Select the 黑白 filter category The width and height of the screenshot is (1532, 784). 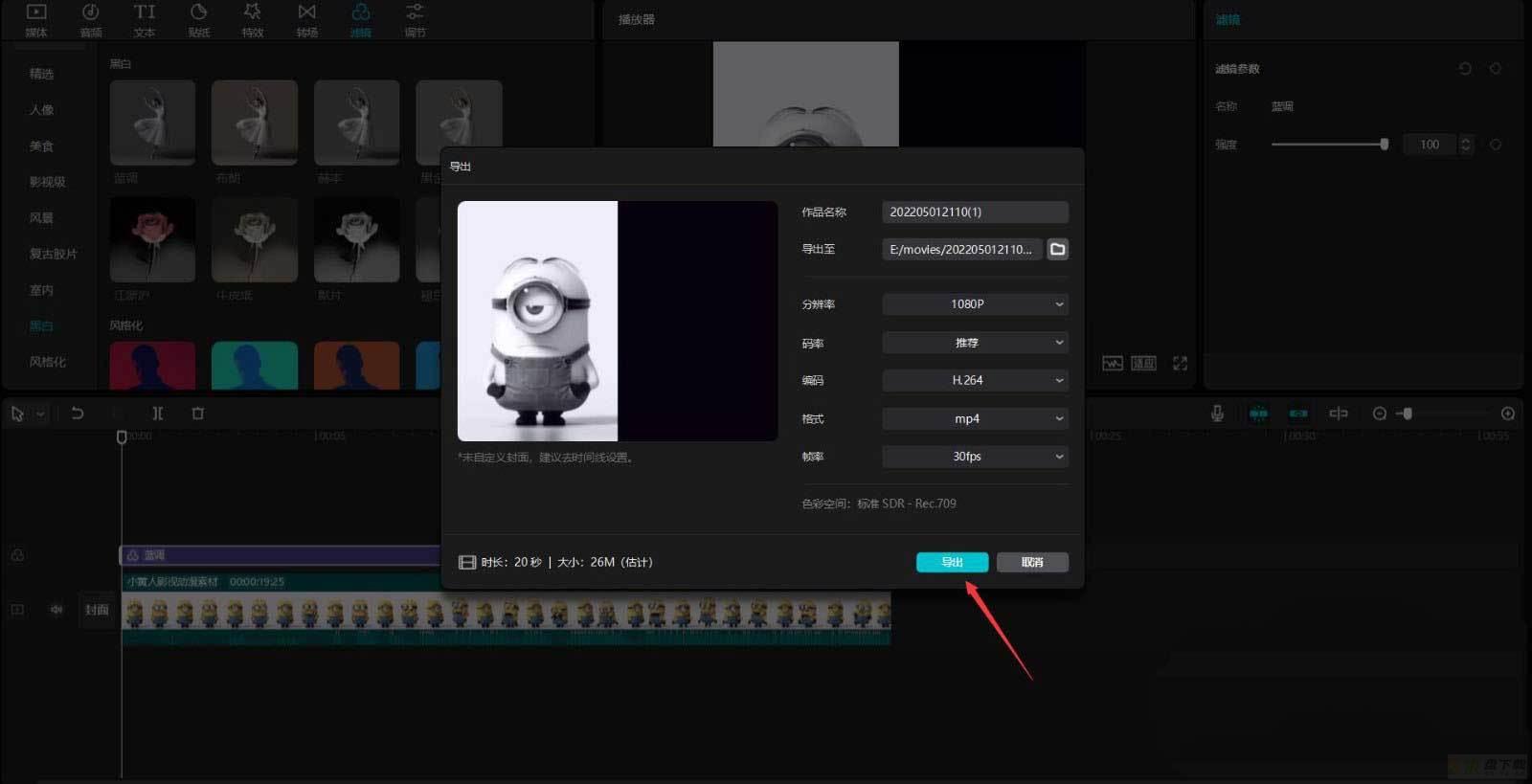(41, 326)
